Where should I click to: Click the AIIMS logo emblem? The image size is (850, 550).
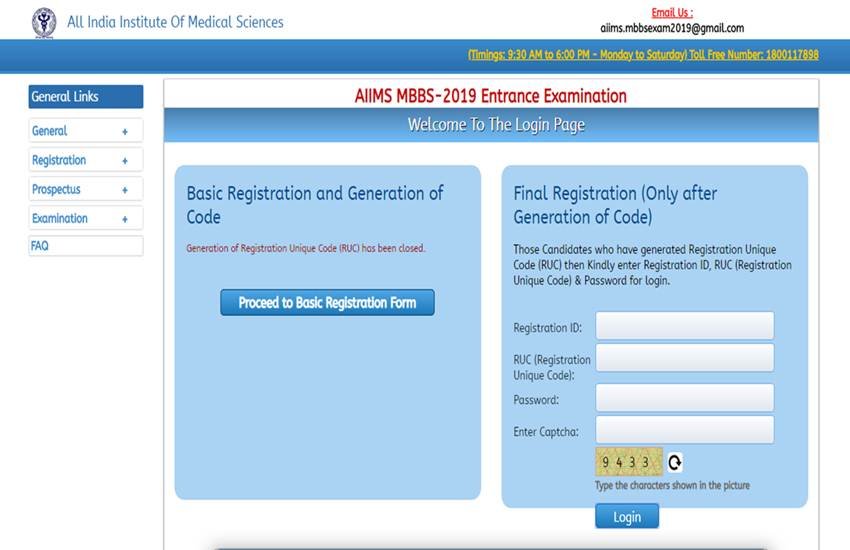click(44, 21)
